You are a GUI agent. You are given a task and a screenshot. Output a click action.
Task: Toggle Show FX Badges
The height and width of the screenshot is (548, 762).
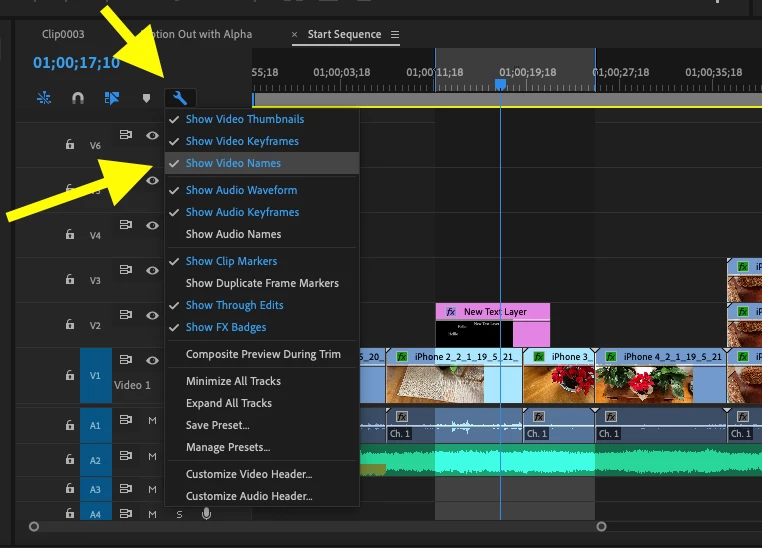[262, 327]
